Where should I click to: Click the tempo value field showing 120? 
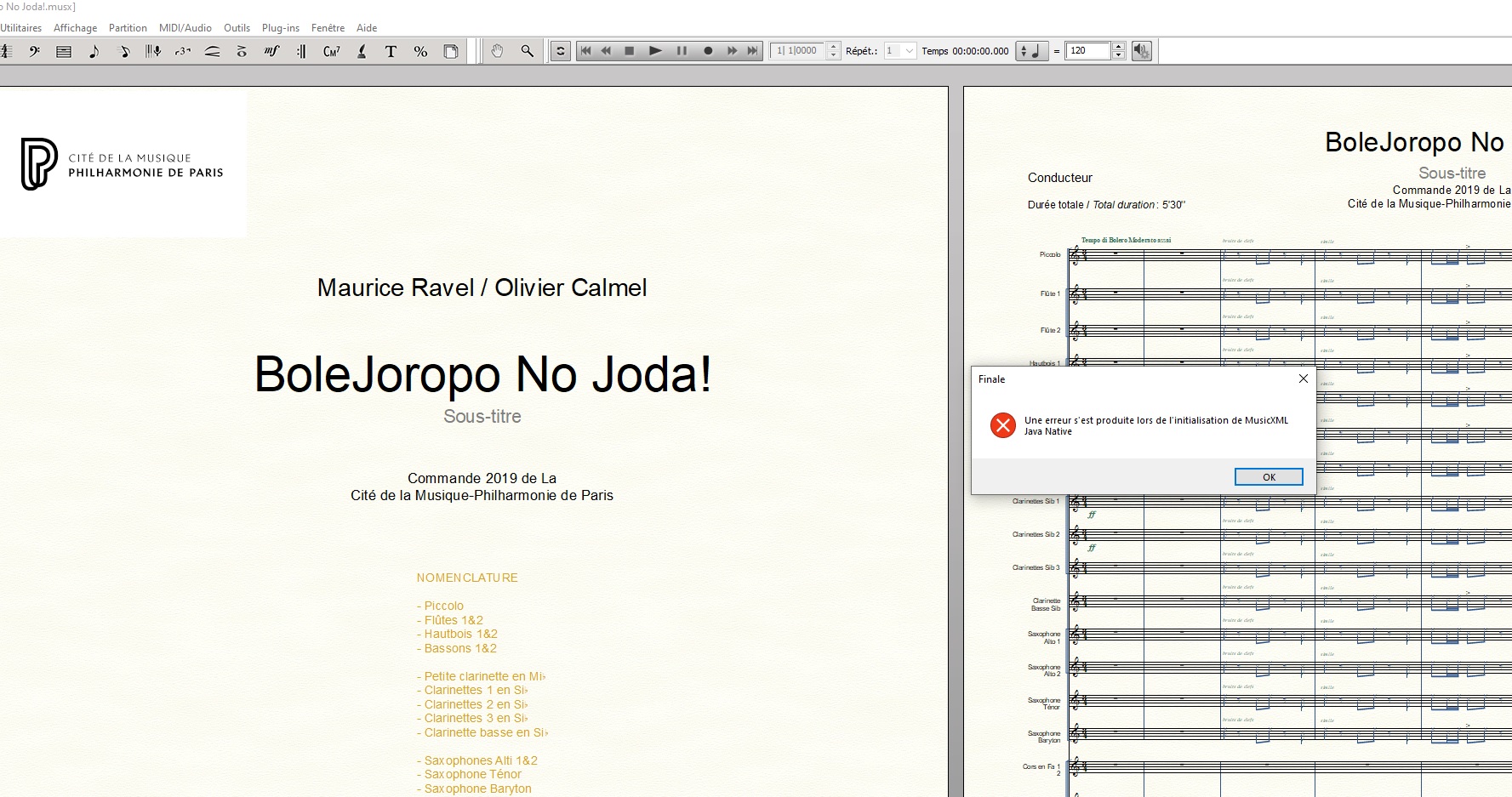pos(1087,51)
